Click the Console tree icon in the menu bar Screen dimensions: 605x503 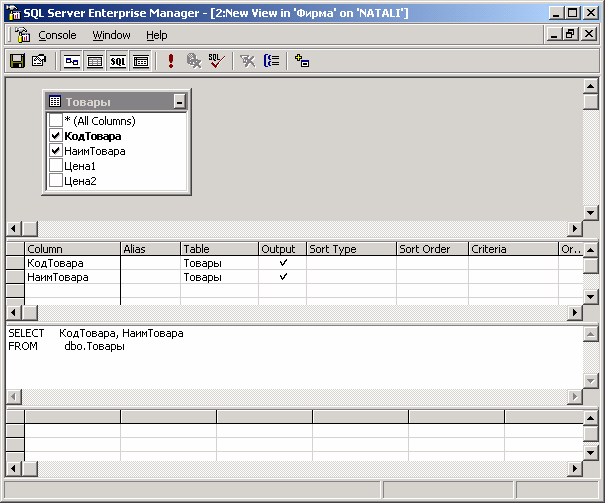(22, 35)
